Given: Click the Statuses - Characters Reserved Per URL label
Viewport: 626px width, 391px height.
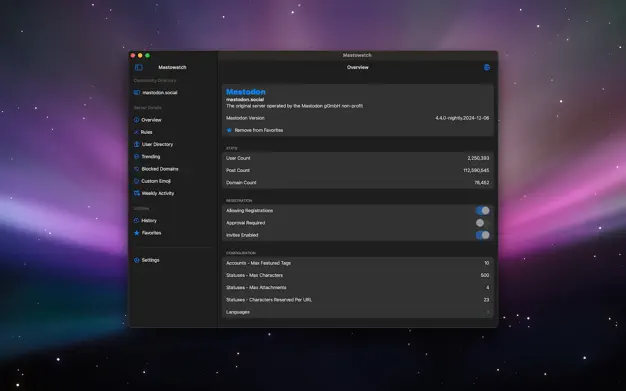Looking at the screenshot, I should pyautogui.click(x=269, y=300).
